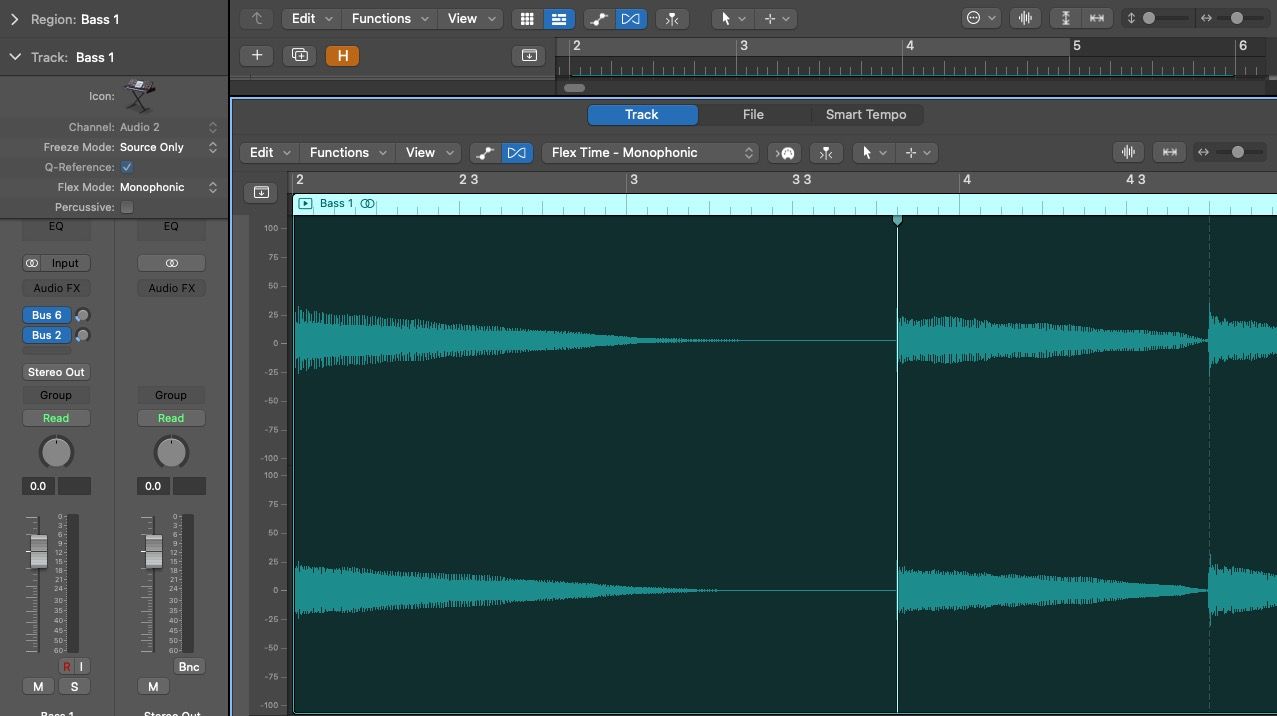Collapse the Track: Bass 1 disclosure triangle
1277x716 pixels.
[14, 57]
